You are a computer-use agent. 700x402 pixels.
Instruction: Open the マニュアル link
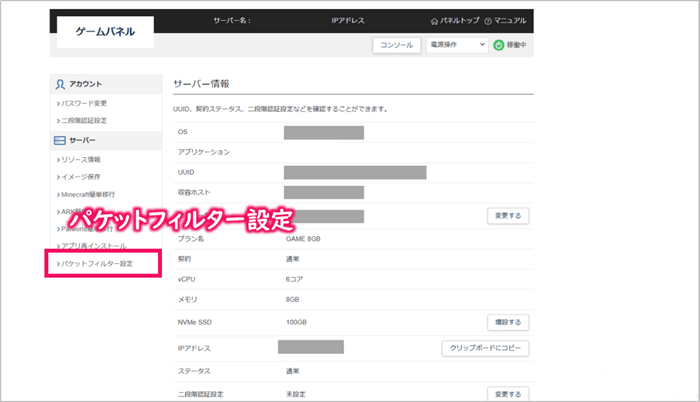pos(509,21)
